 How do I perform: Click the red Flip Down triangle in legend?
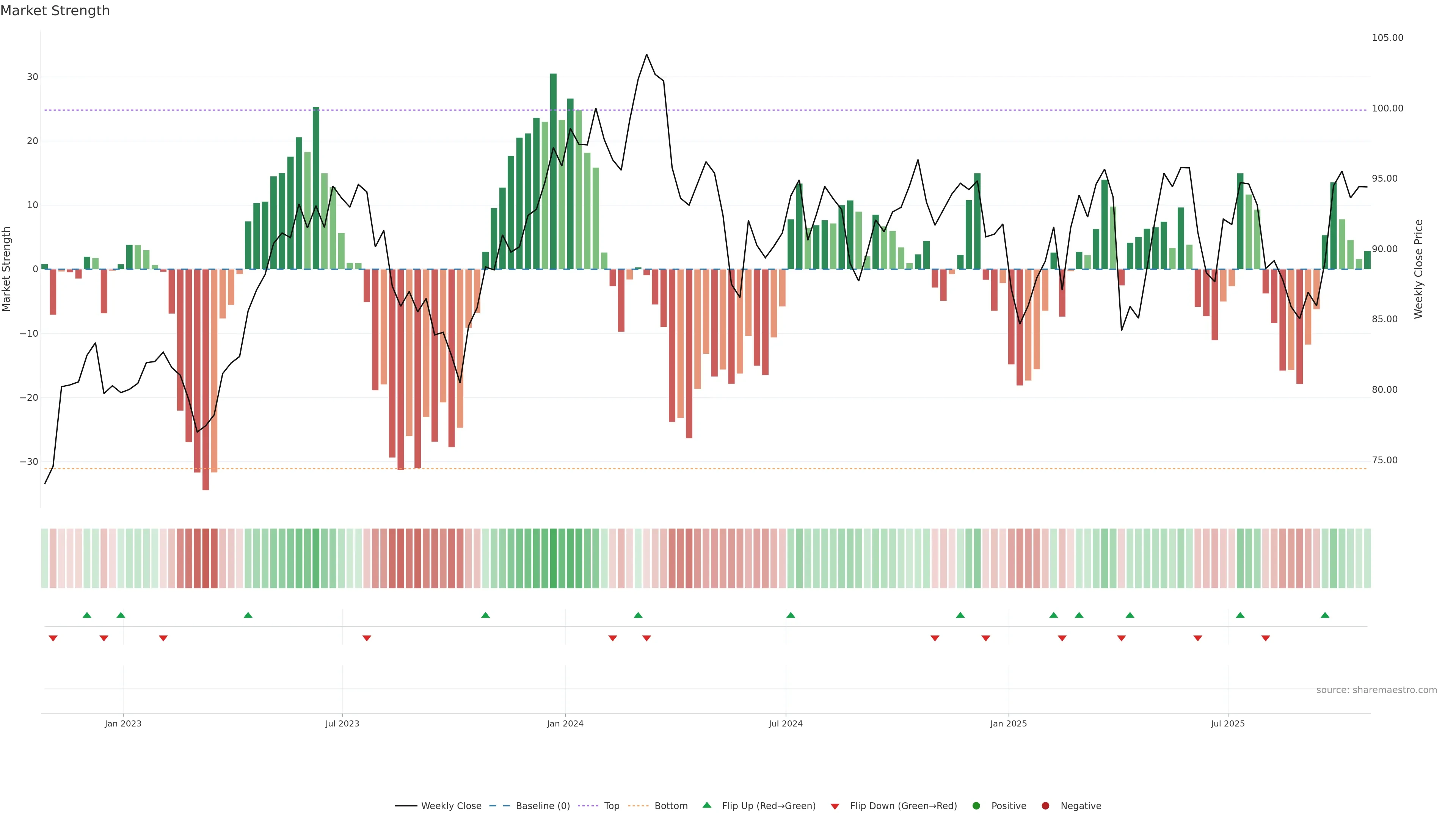pyautogui.click(x=835, y=806)
